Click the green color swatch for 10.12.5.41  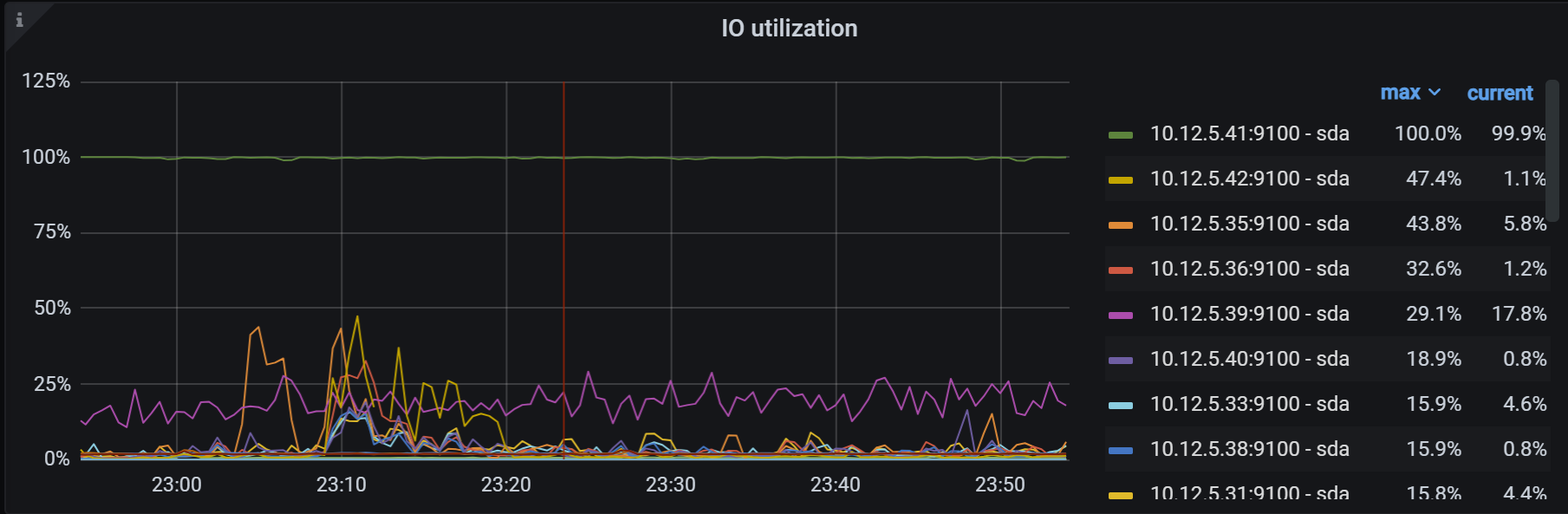1121,135
